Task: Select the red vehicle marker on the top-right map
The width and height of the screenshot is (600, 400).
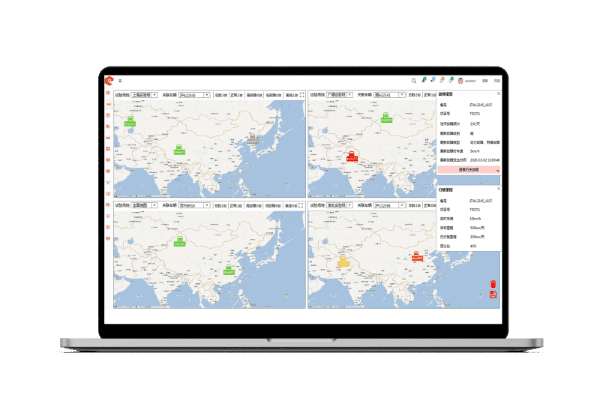Action: [351, 157]
